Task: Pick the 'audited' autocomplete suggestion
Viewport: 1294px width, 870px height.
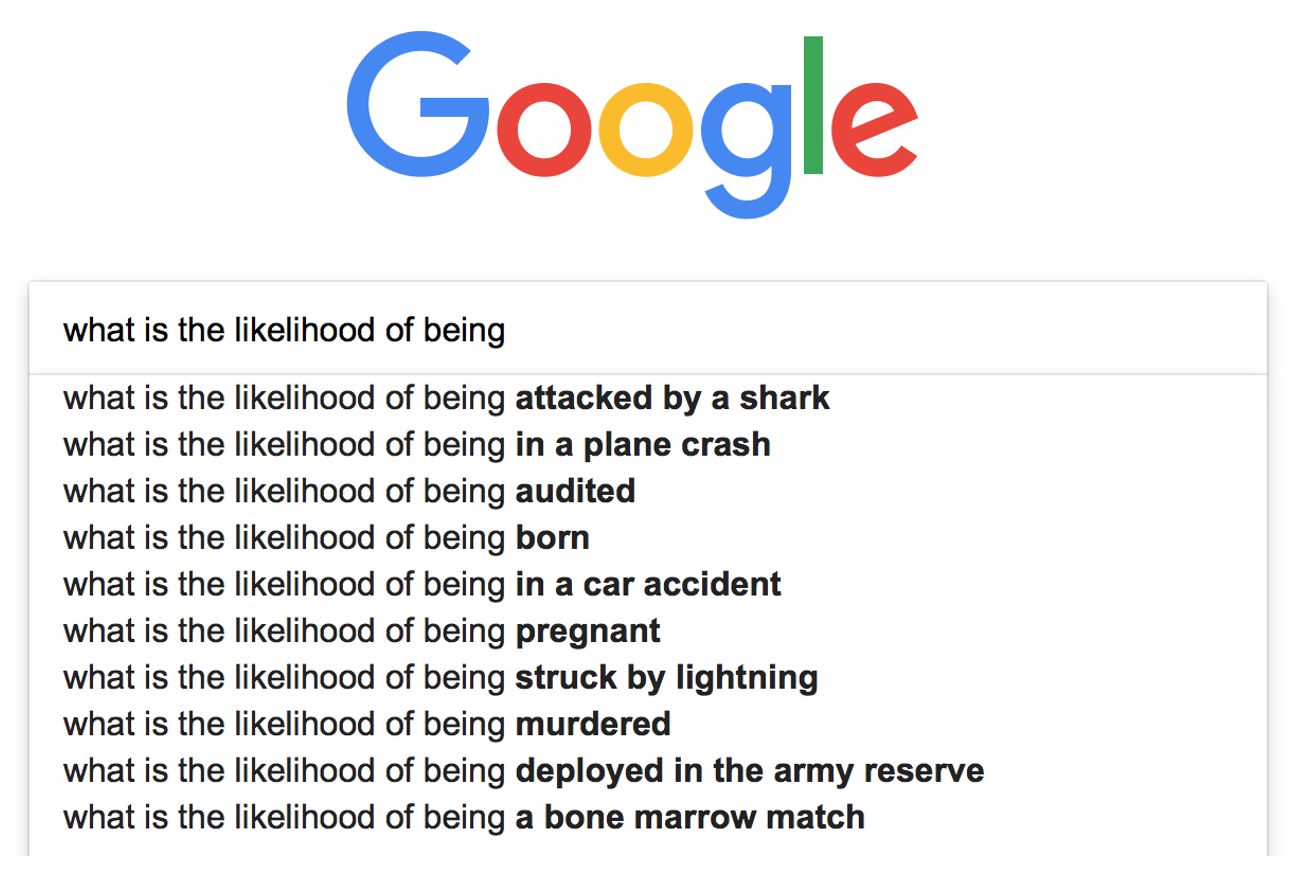Action: [349, 491]
